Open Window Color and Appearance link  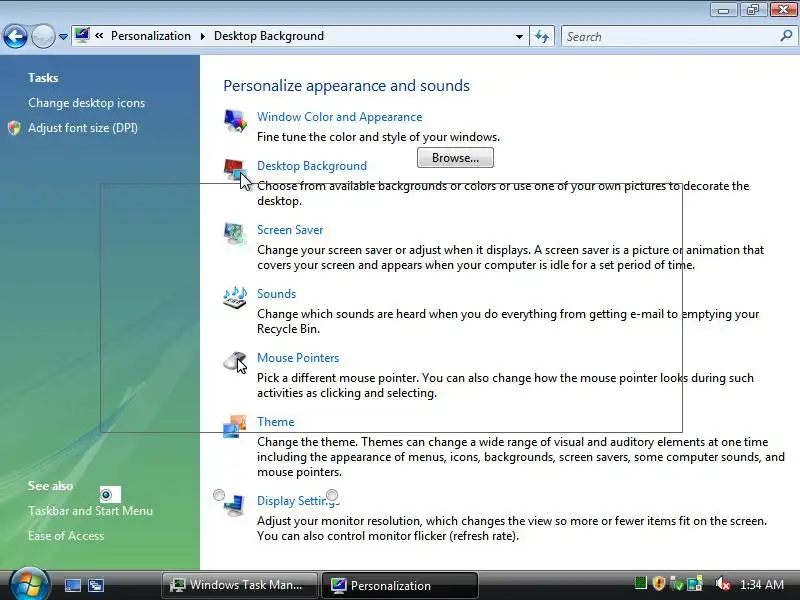tap(339, 117)
